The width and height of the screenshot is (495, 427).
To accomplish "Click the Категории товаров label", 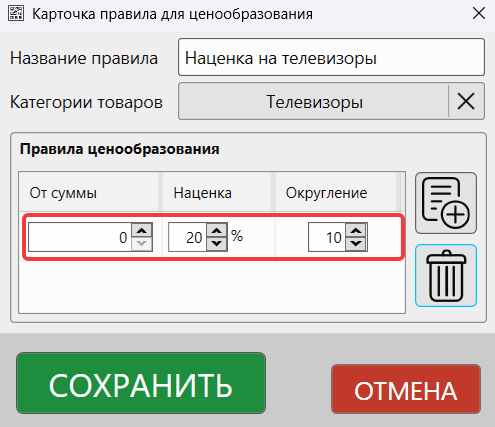I will coord(86,102).
